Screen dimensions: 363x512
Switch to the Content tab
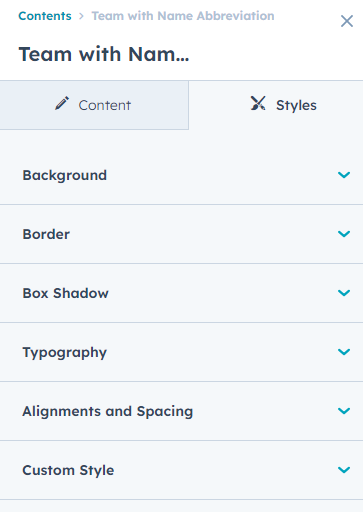94,105
